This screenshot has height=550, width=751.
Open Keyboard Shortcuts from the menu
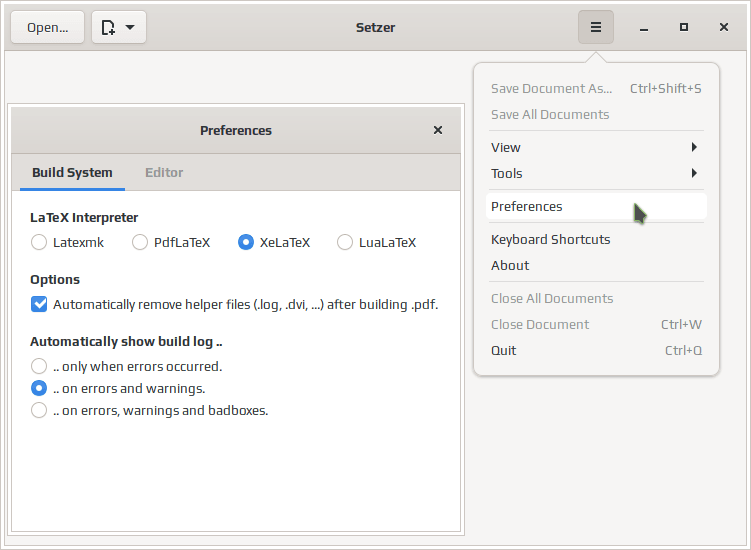tap(596, 240)
